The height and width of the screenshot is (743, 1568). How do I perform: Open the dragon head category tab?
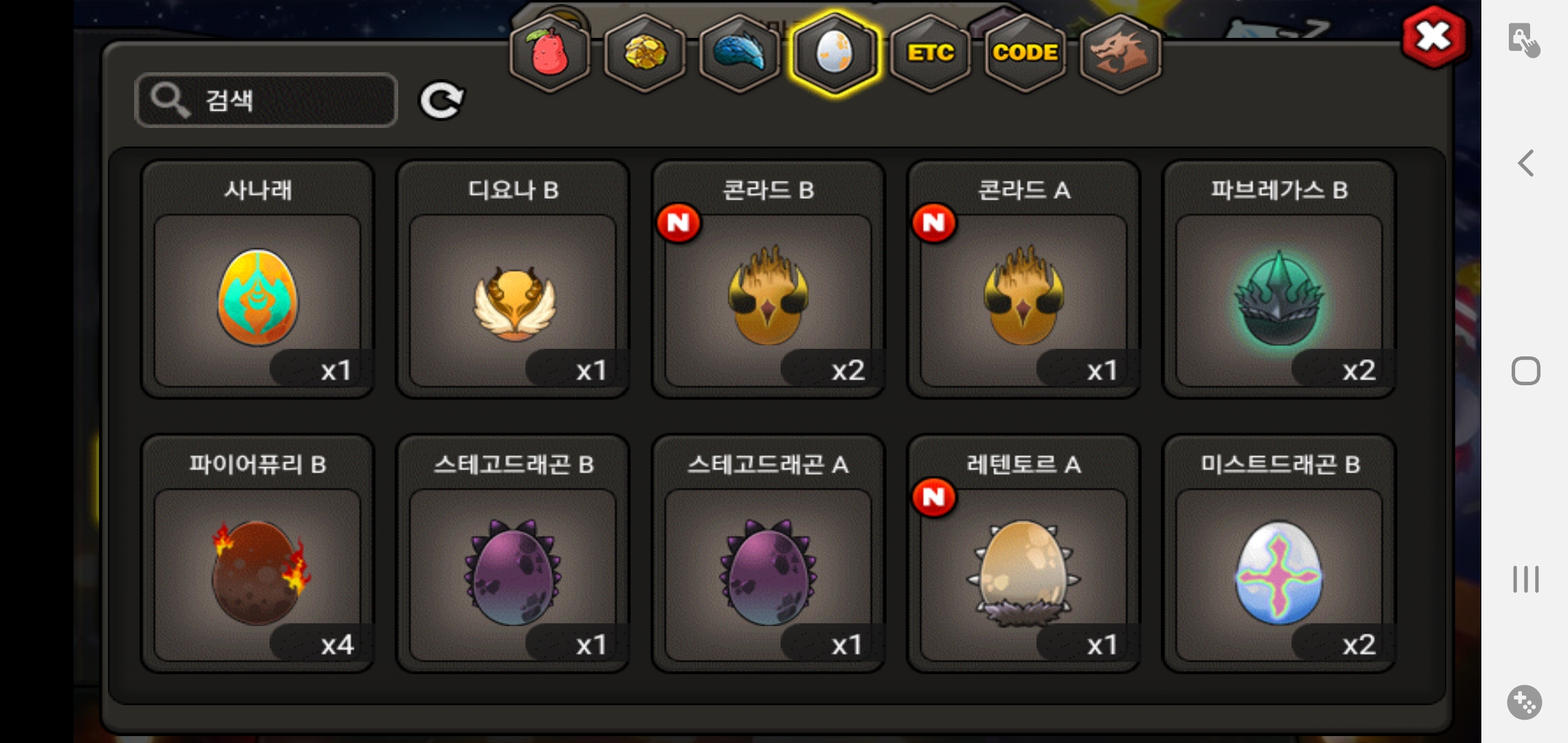tap(1120, 54)
